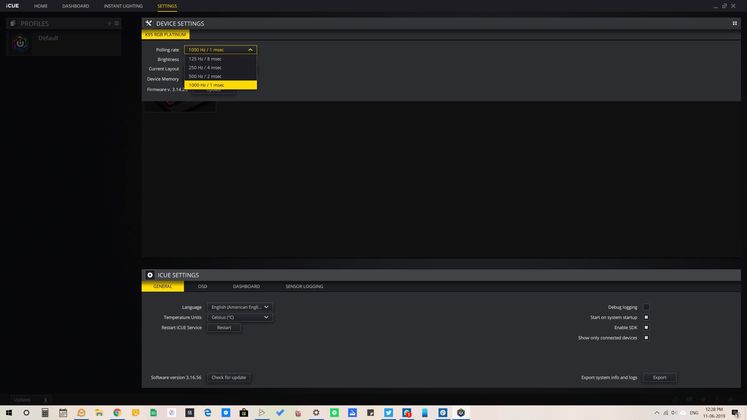Screen dimensions: 747x420
Task: Open the Profiles panel menu icon
Action: tap(116, 23)
